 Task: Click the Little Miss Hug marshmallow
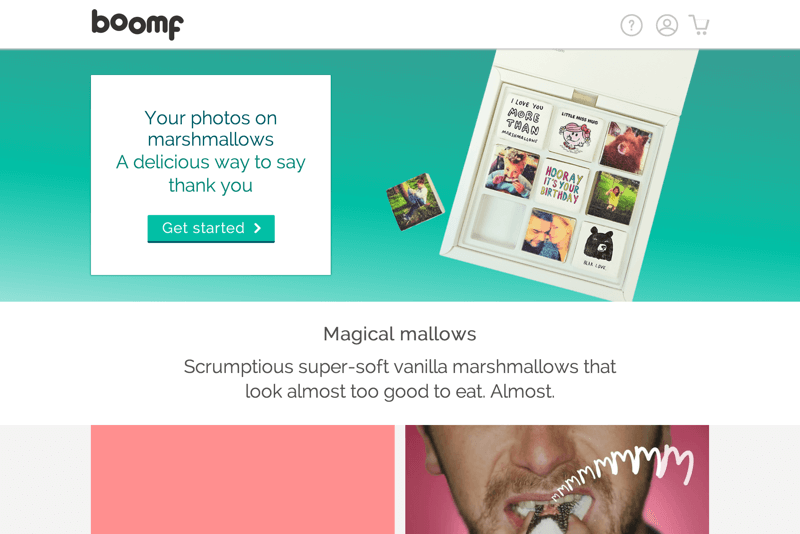tap(577, 133)
